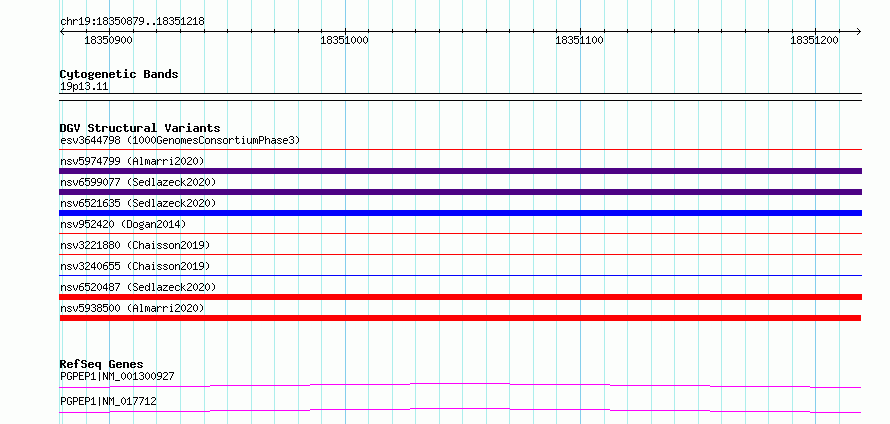Viewport: 890px width, 424px height.
Task: Click the purple bar under nsv5974799
Action: coord(460,171)
